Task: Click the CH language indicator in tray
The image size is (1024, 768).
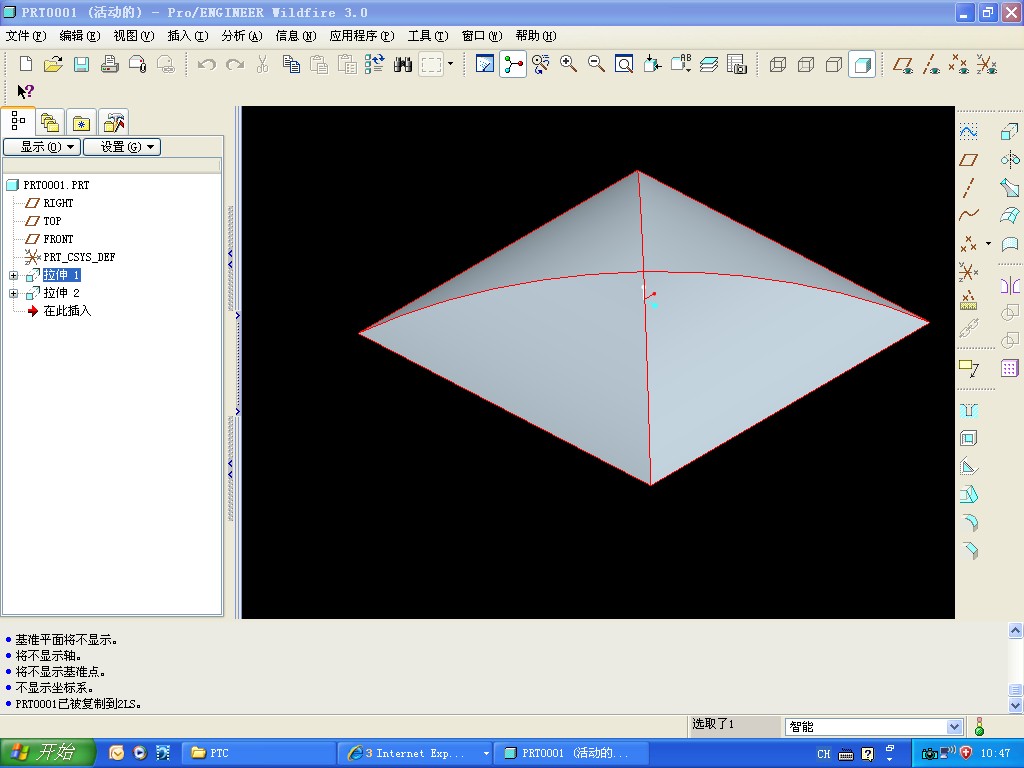Action: [x=824, y=754]
